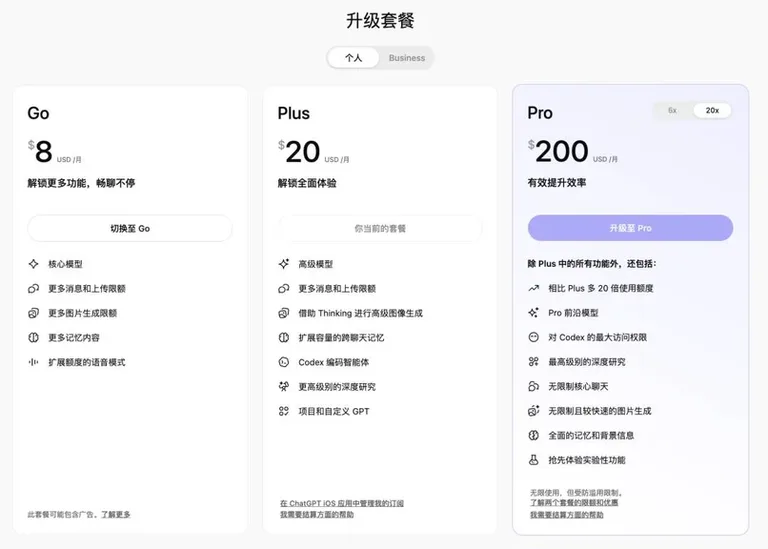Click the 升级至 Pro button
The image size is (768, 549).
click(x=630, y=228)
